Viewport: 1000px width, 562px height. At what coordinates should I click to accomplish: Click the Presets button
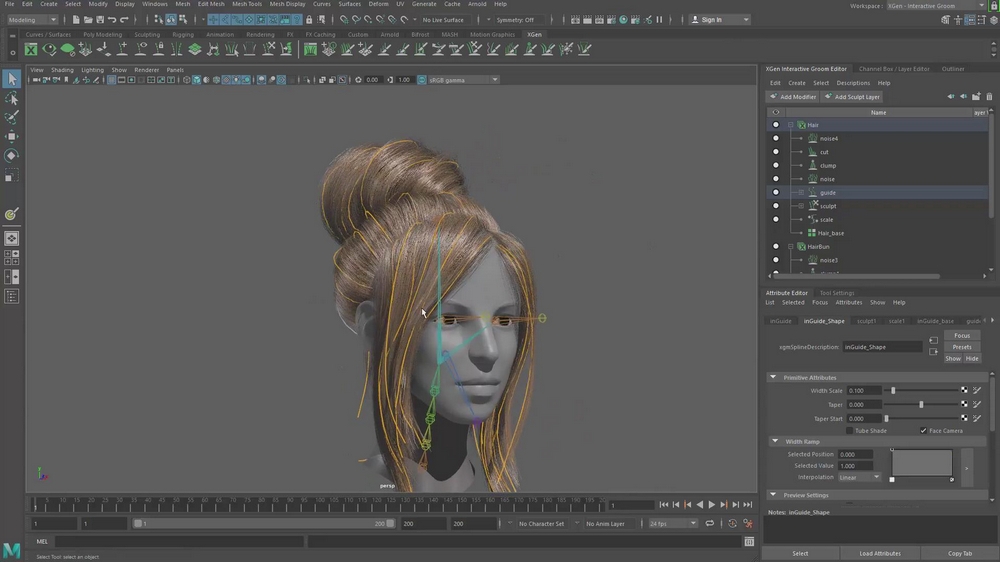962,347
